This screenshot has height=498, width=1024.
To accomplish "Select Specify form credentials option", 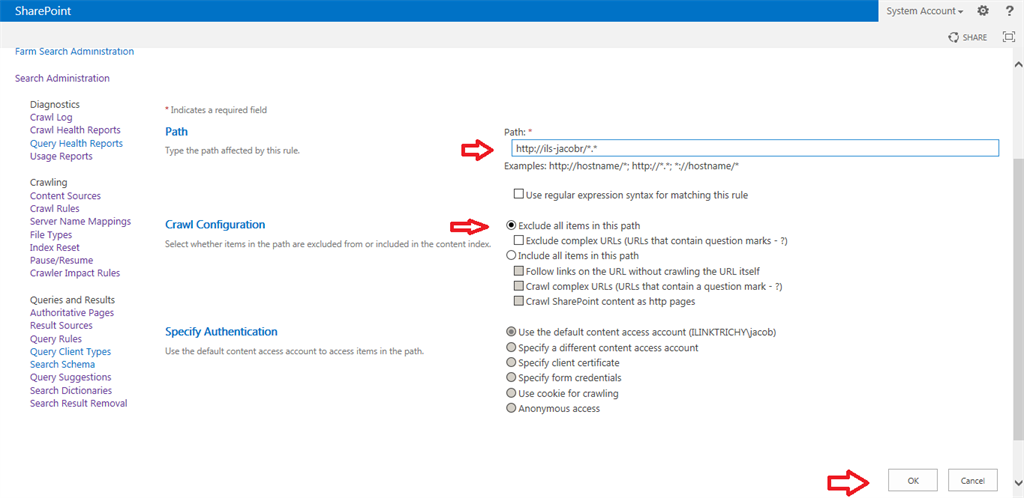I will 511,378.
